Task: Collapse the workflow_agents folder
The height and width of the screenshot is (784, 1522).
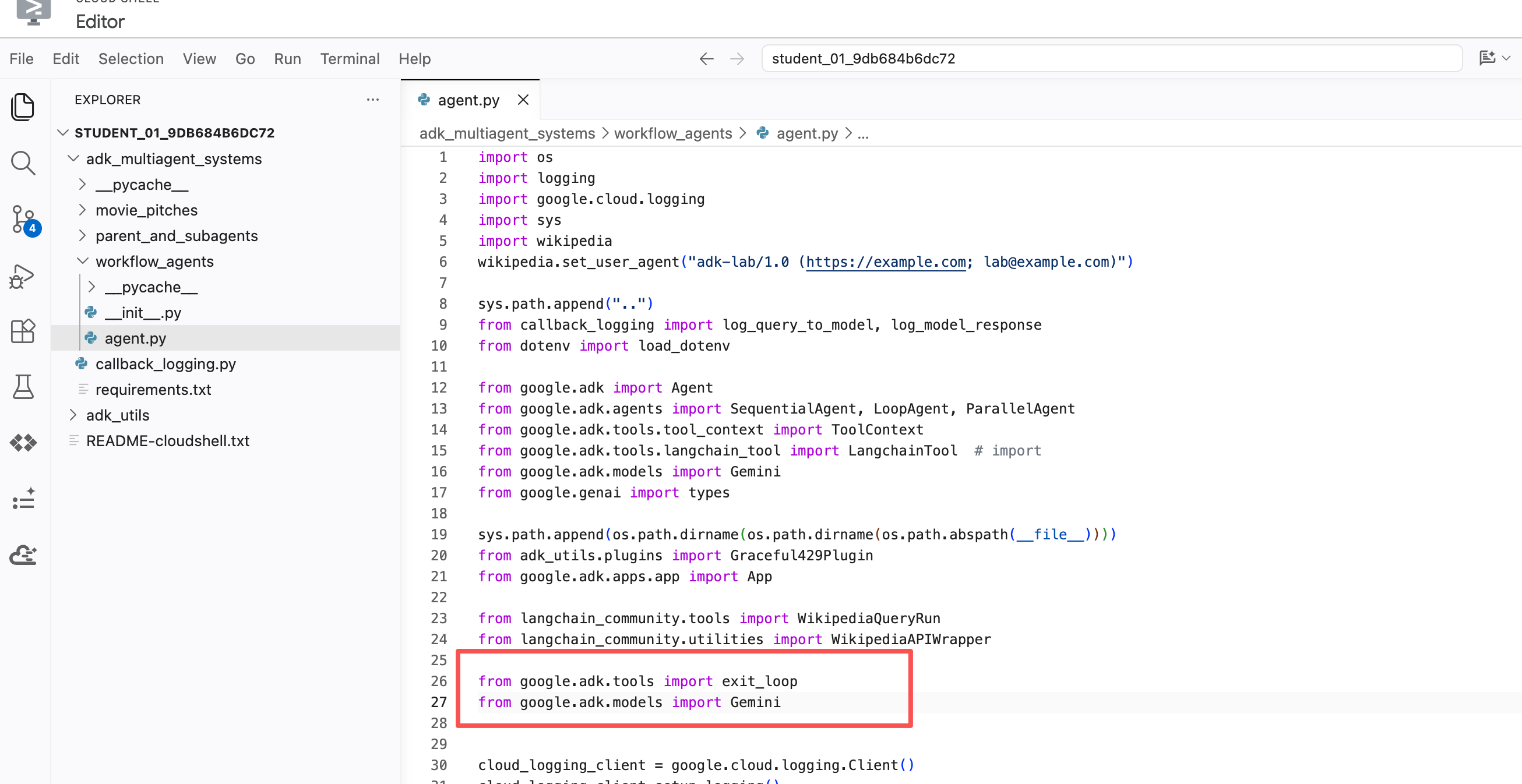Action: [x=83, y=261]
